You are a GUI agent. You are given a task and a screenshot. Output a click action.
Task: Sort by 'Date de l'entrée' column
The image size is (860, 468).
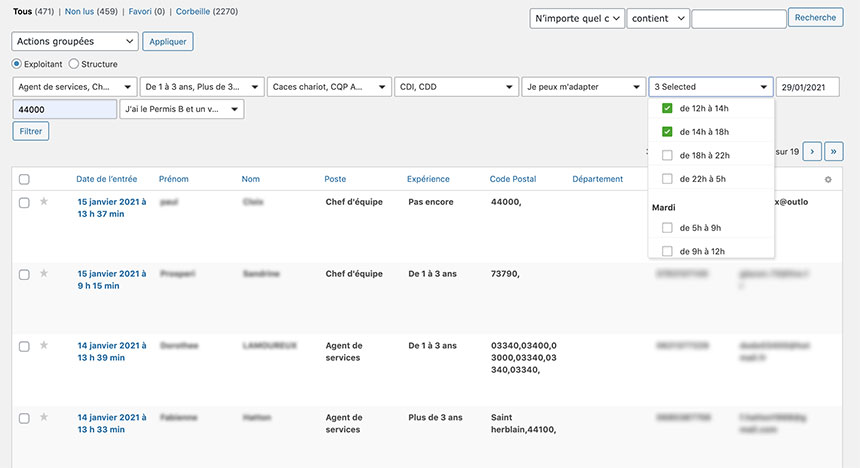(x=106, y=179)
